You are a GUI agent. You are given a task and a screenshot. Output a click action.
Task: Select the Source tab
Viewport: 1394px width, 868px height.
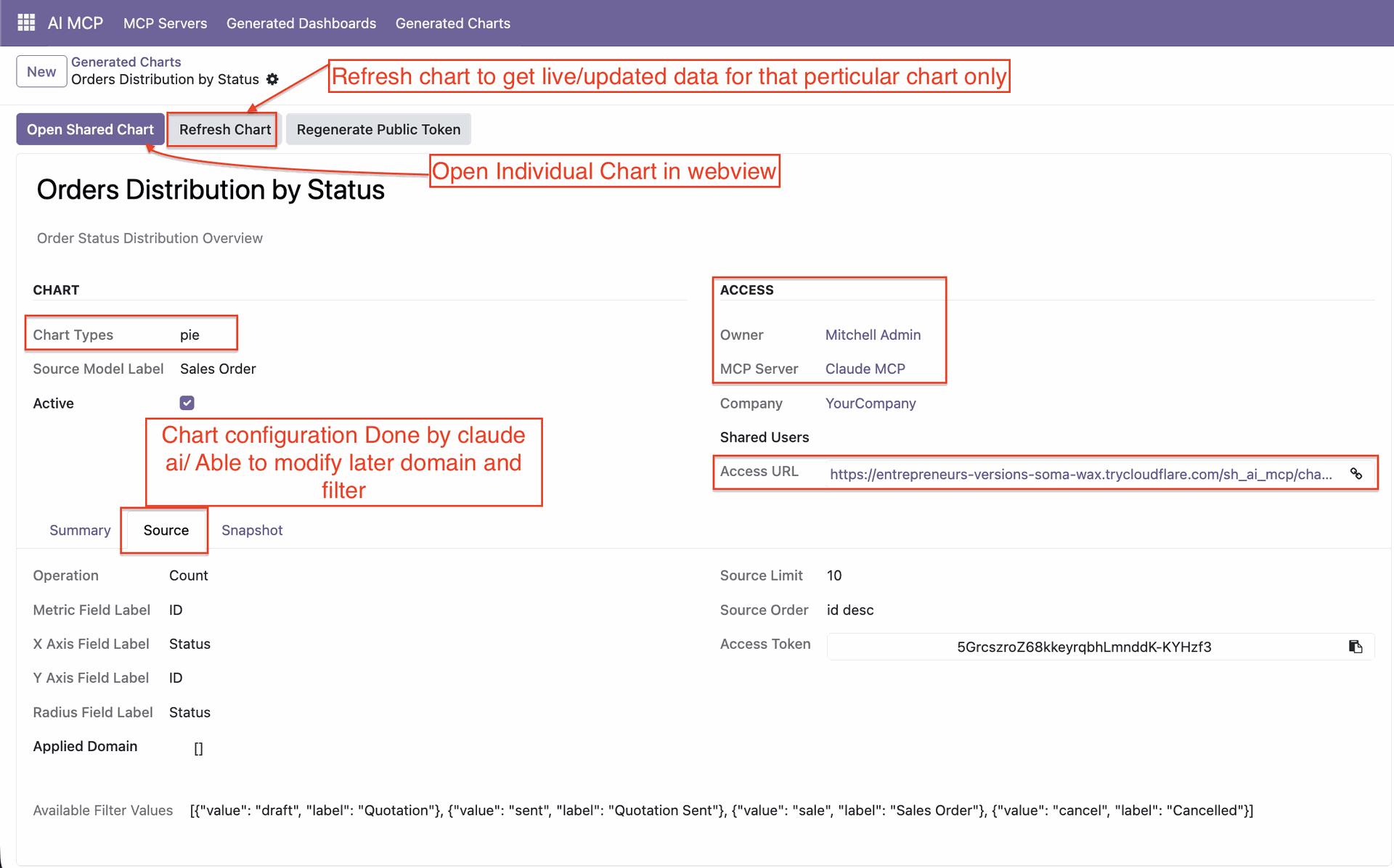point(166,530)
